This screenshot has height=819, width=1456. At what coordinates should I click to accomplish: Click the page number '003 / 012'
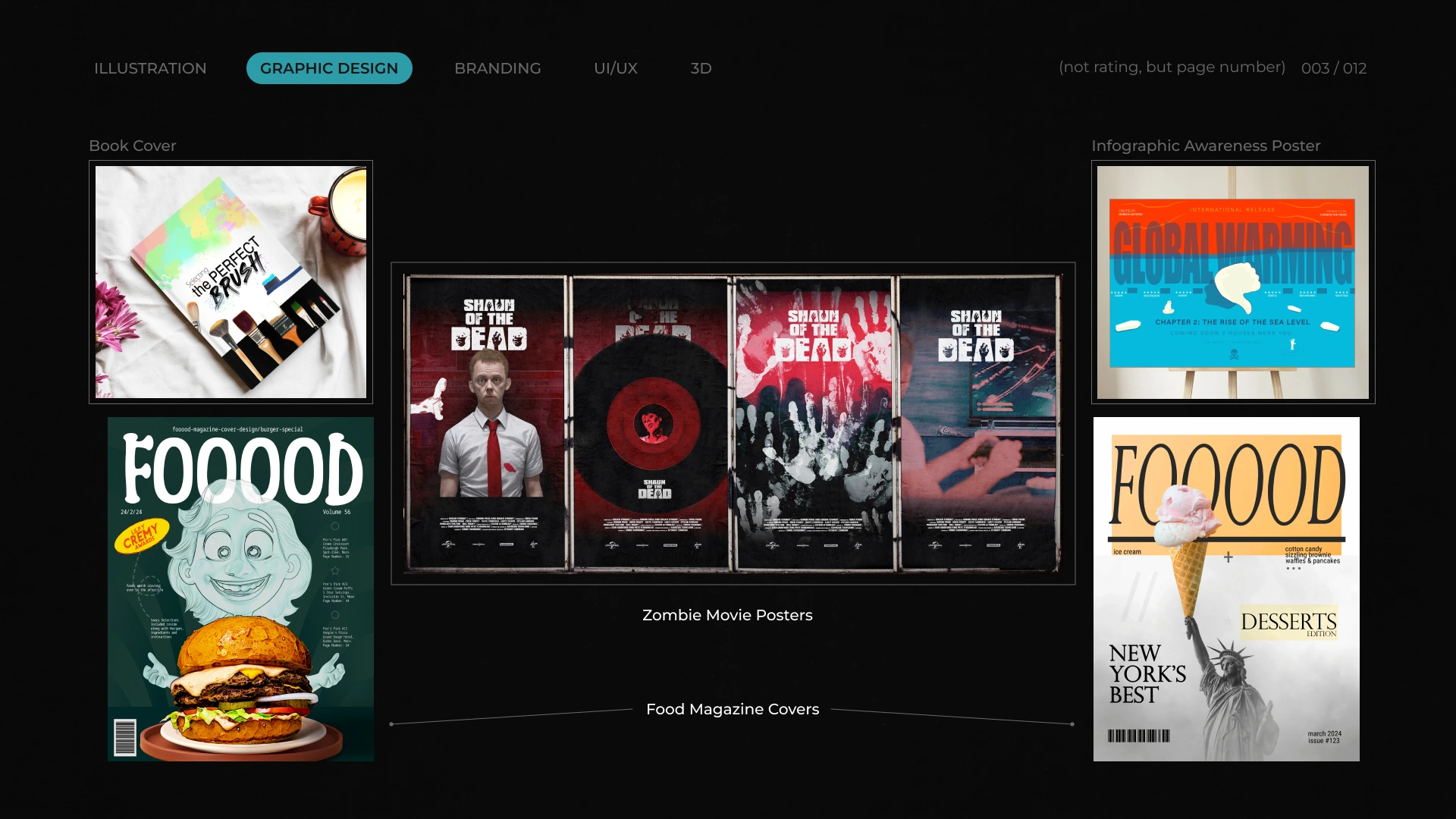click(x=1334, y=68)
